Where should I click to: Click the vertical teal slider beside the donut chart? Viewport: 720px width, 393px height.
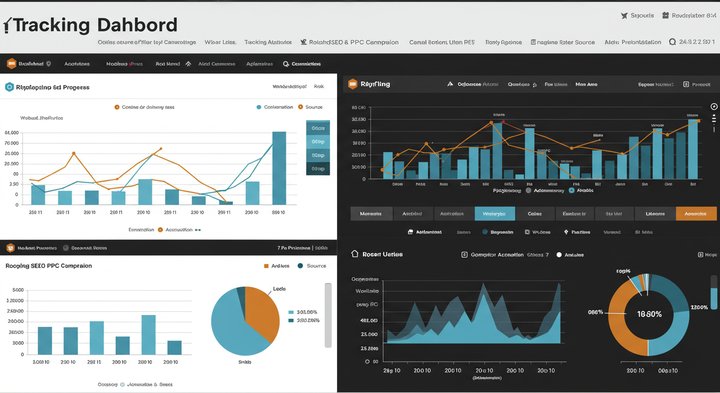pyautogui.click(x=714, y=292)
